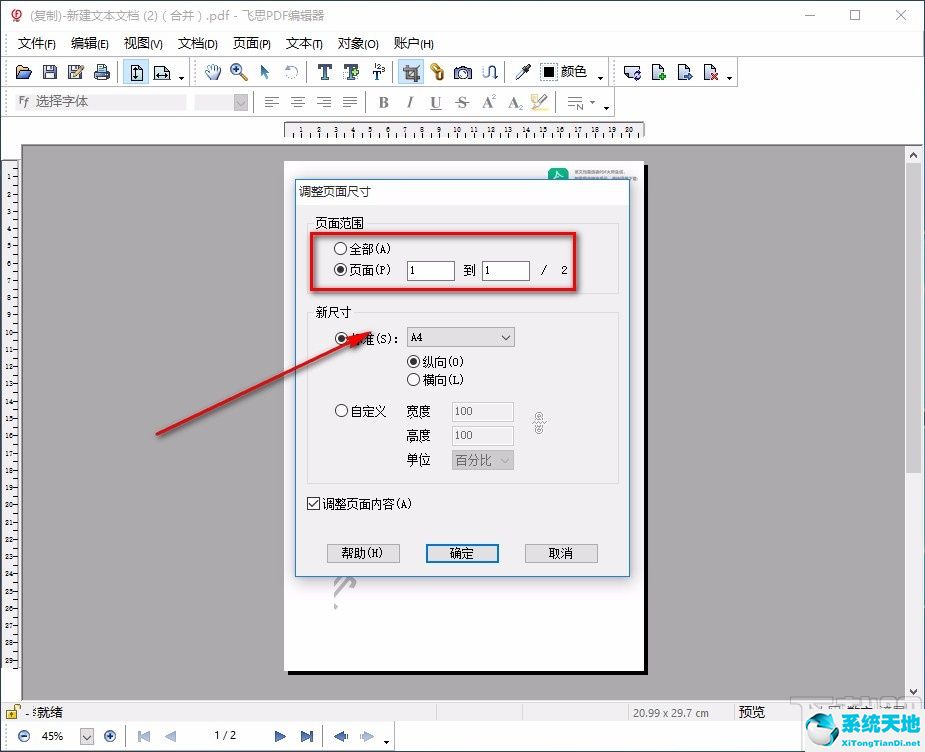Pick the Eyedropper color tool
The height and width of the screenshot is (752, 925).
(x=522, y=72)
